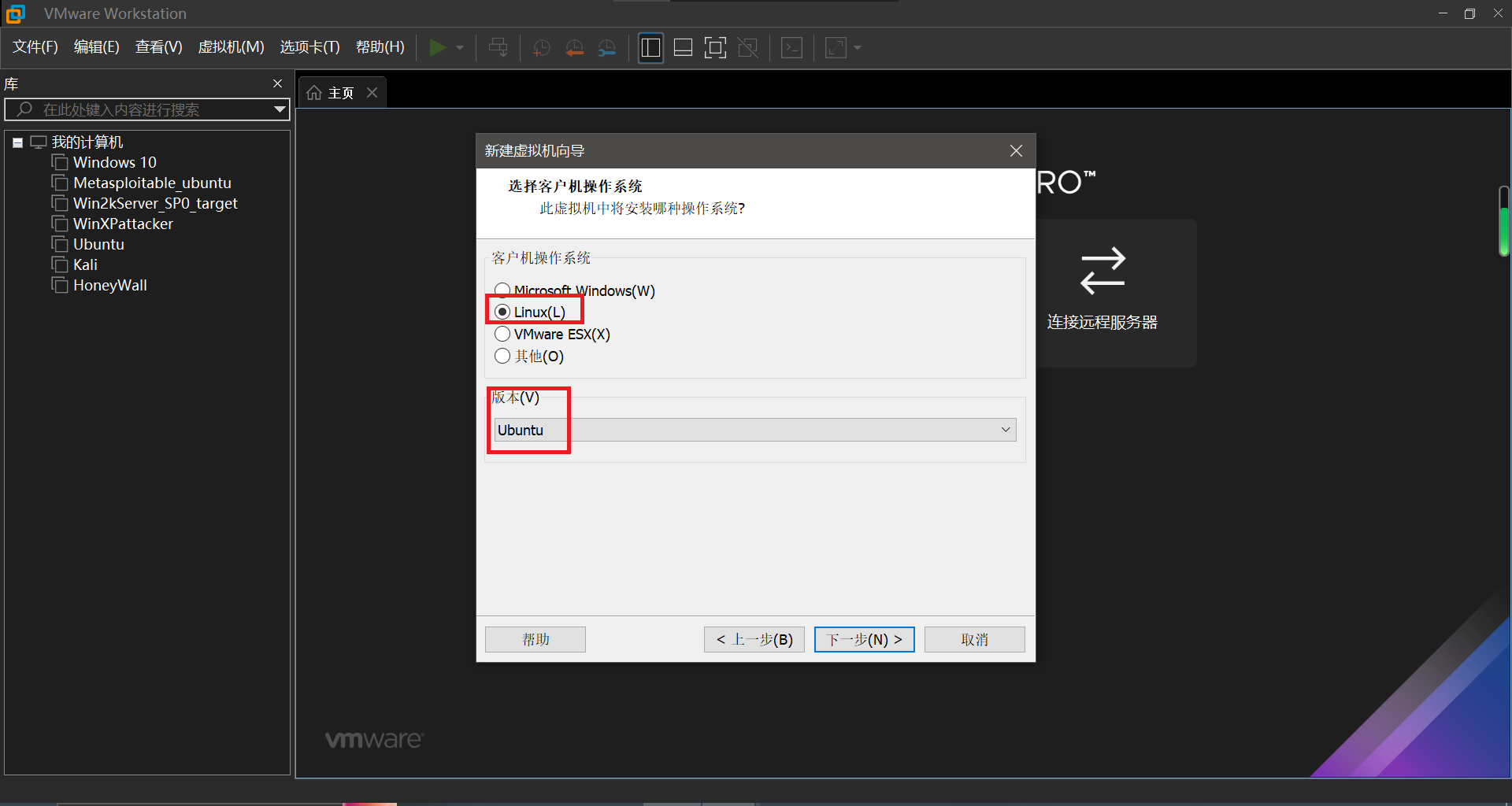Open the snapshot manager toolbar icon
The height and width of the screenshot is (806, 1512).
pos(607,48)
